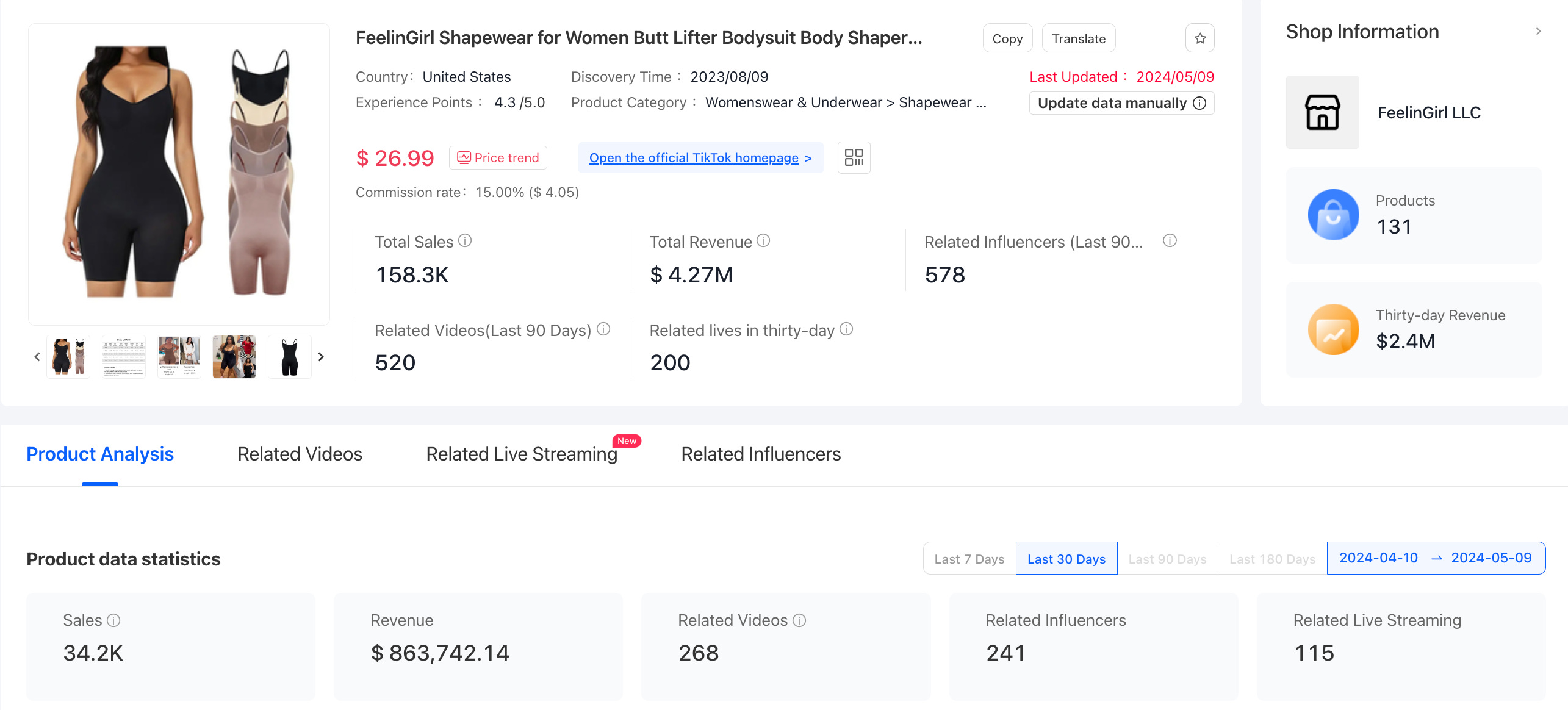The width and height of the screenshot is (1568, 710).
Task: Select the fourth thumbnail with multiple models
Action: point(234,357)
